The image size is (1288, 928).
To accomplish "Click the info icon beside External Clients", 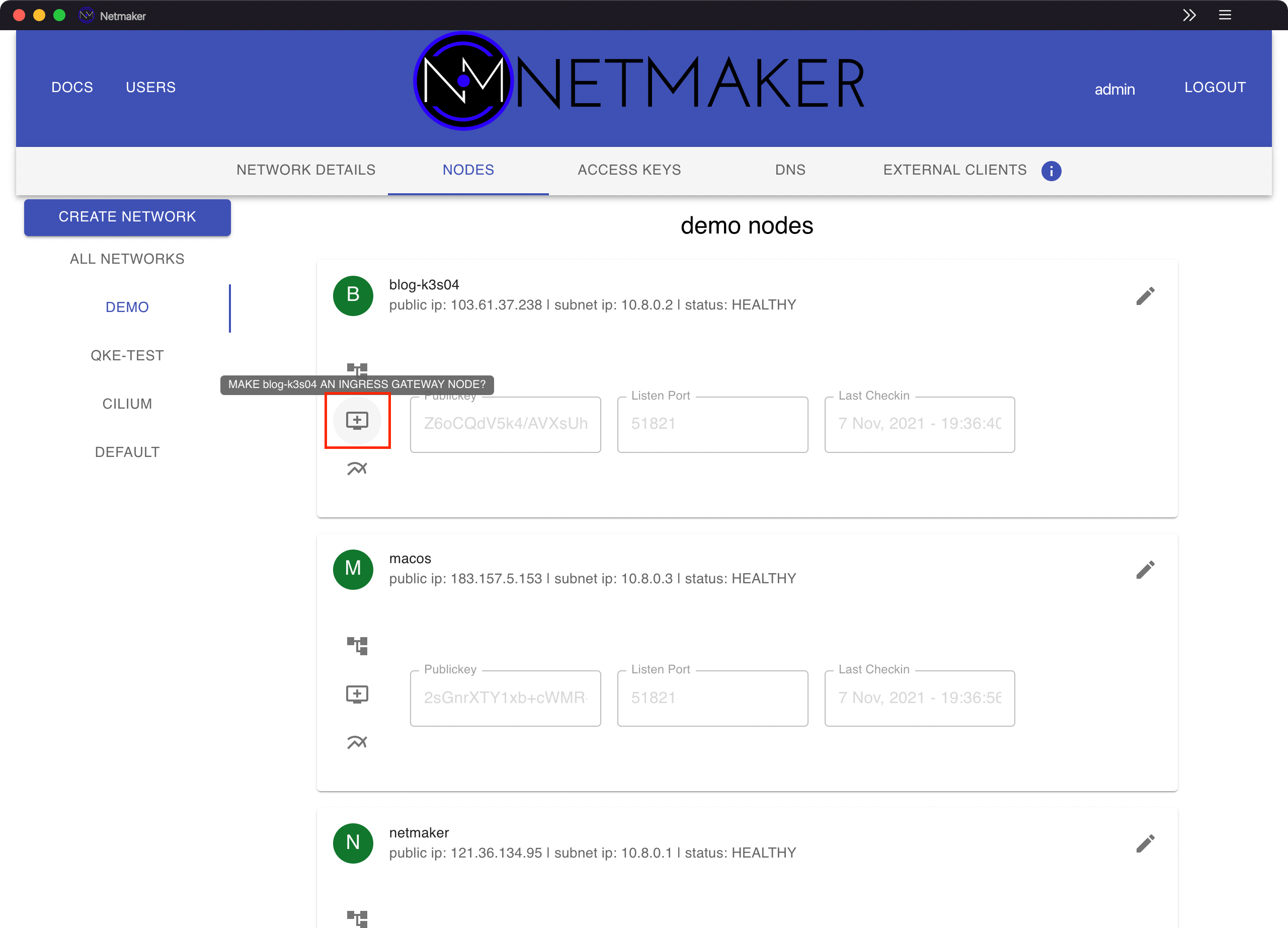I will coord(1051,171).
